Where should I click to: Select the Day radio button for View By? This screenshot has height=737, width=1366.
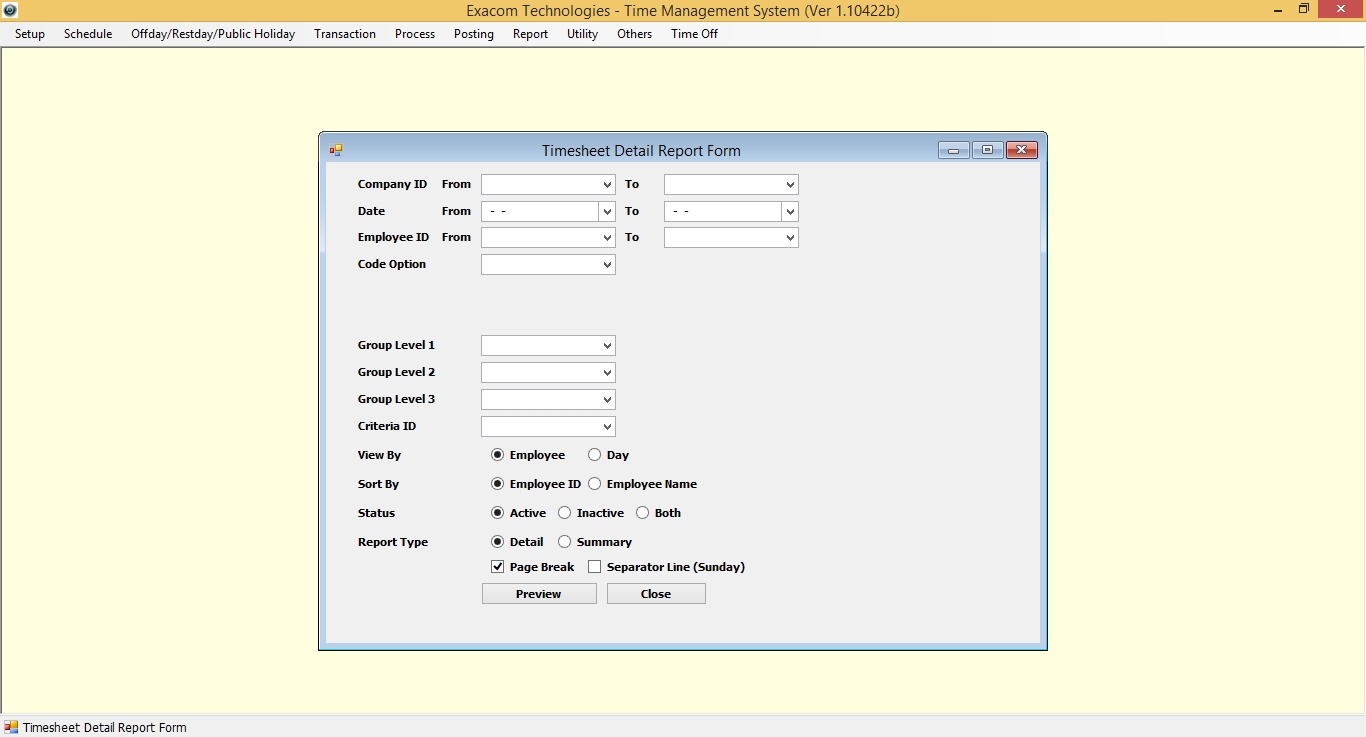595,455
